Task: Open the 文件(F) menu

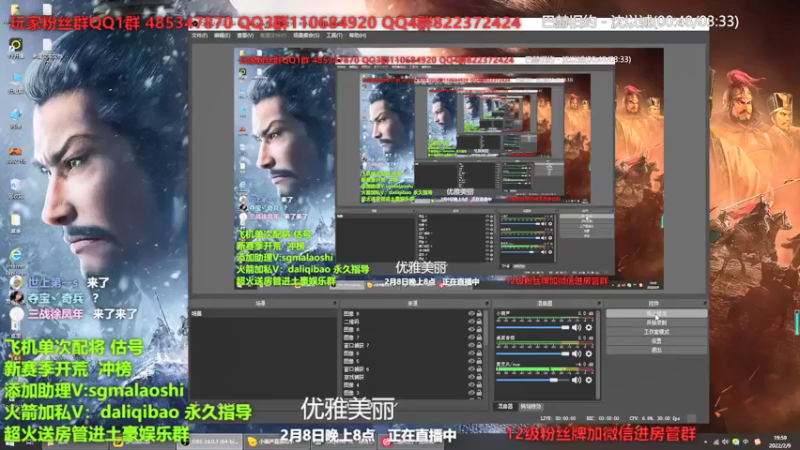Action: click(x=199, y=36)
